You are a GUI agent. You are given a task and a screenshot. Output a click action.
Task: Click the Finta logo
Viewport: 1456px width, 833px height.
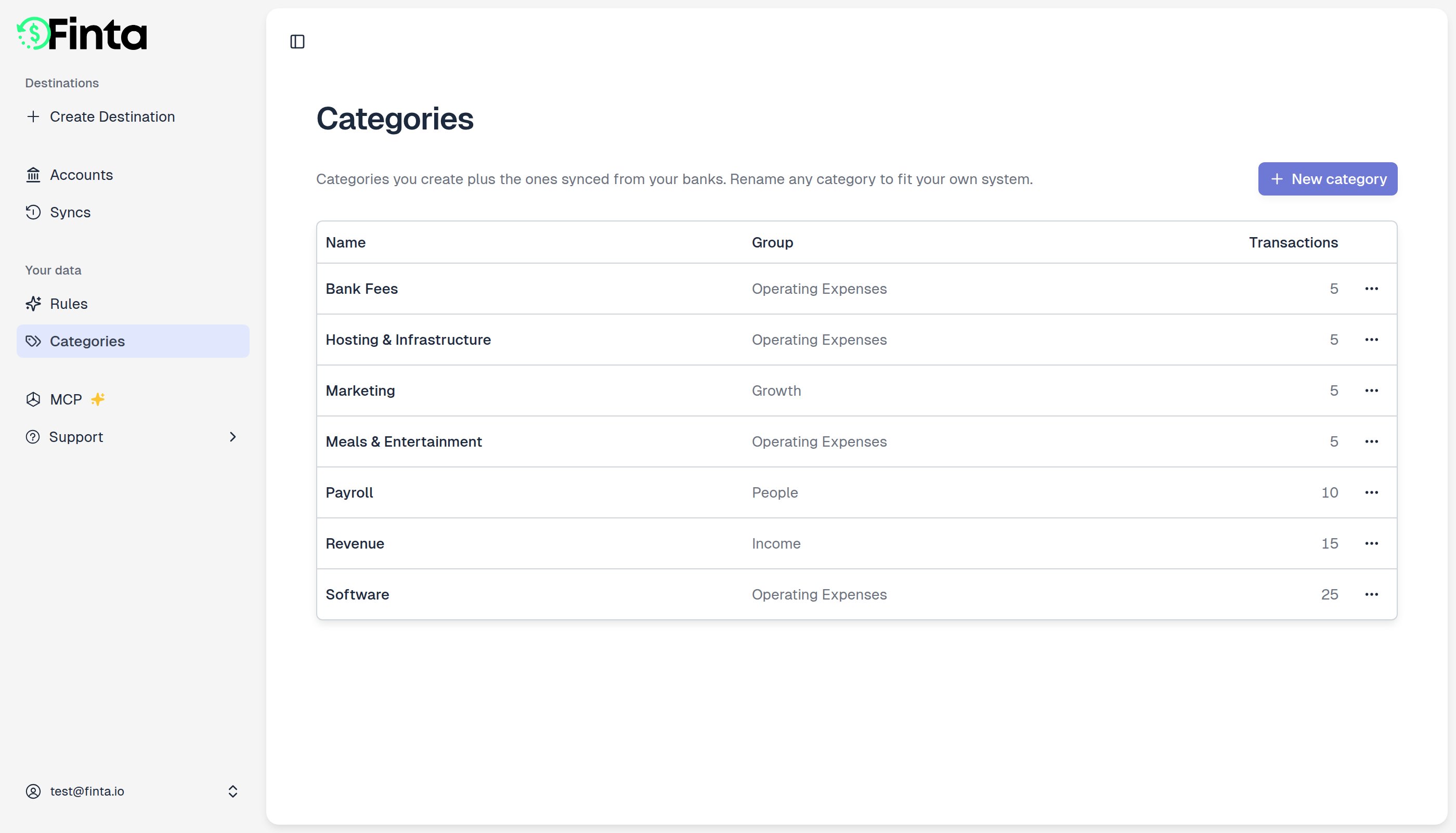tap(82, 34)
